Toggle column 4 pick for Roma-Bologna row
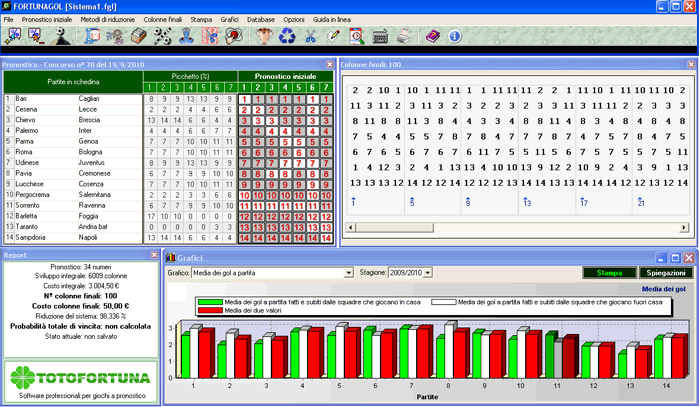 285,152
